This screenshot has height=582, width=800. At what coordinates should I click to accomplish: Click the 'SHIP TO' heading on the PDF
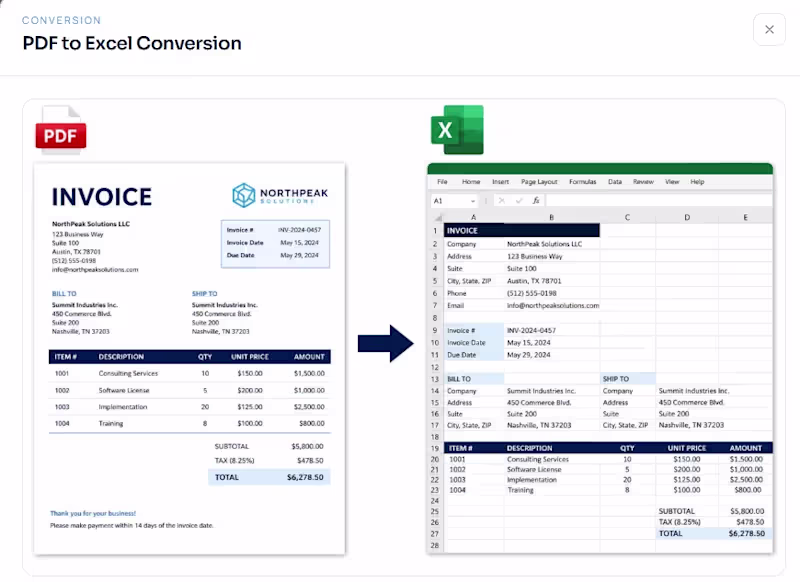[204, 294]
